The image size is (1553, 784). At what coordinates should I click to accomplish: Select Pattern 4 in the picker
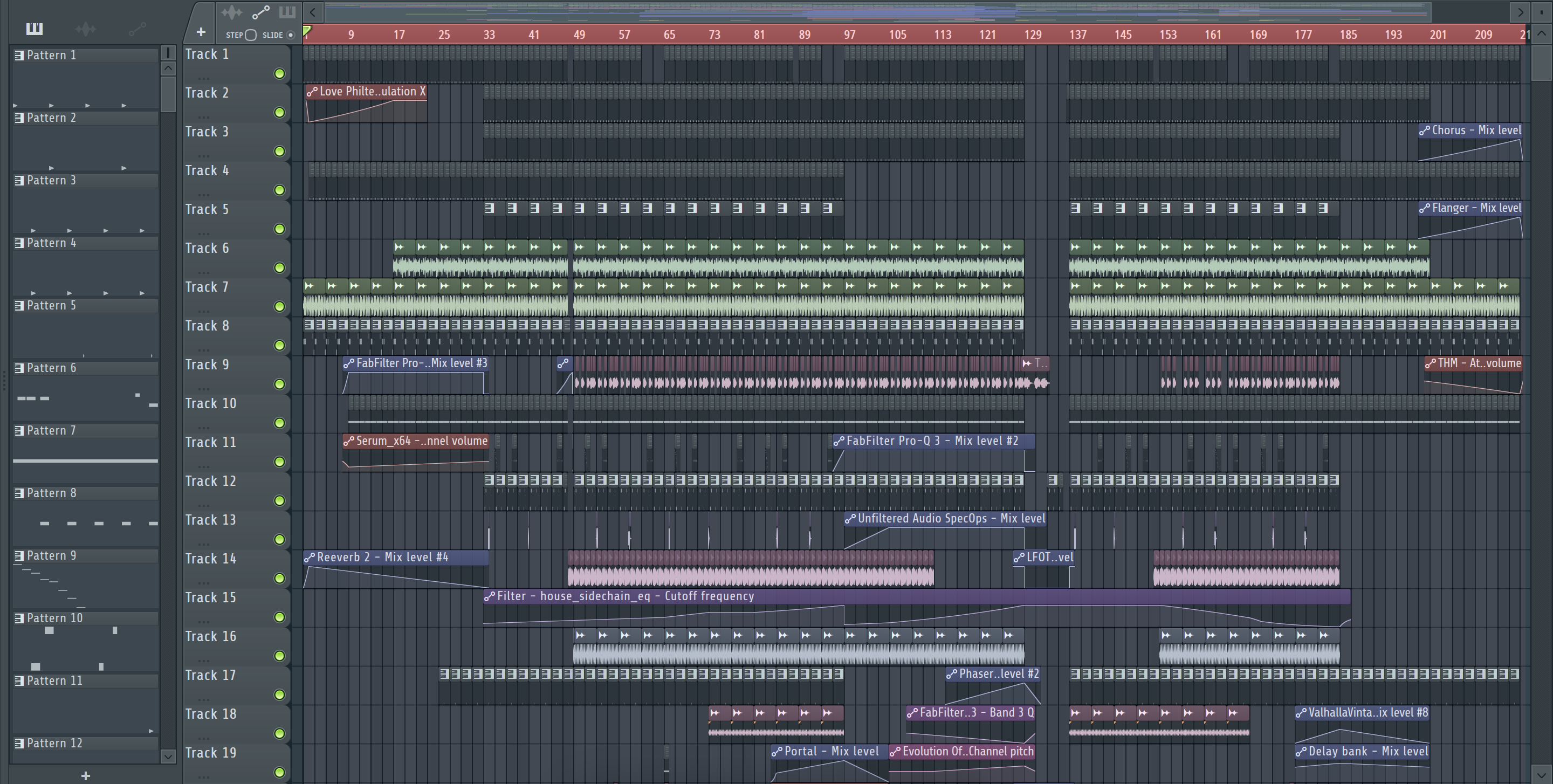(x=86, y=244)
